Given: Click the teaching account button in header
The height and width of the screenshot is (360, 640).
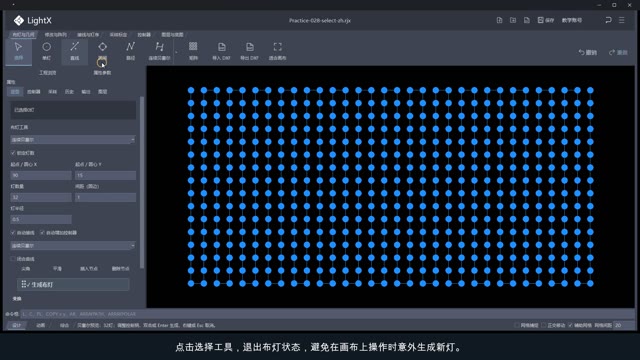Looking at the screenshot, I should point(572,20).
